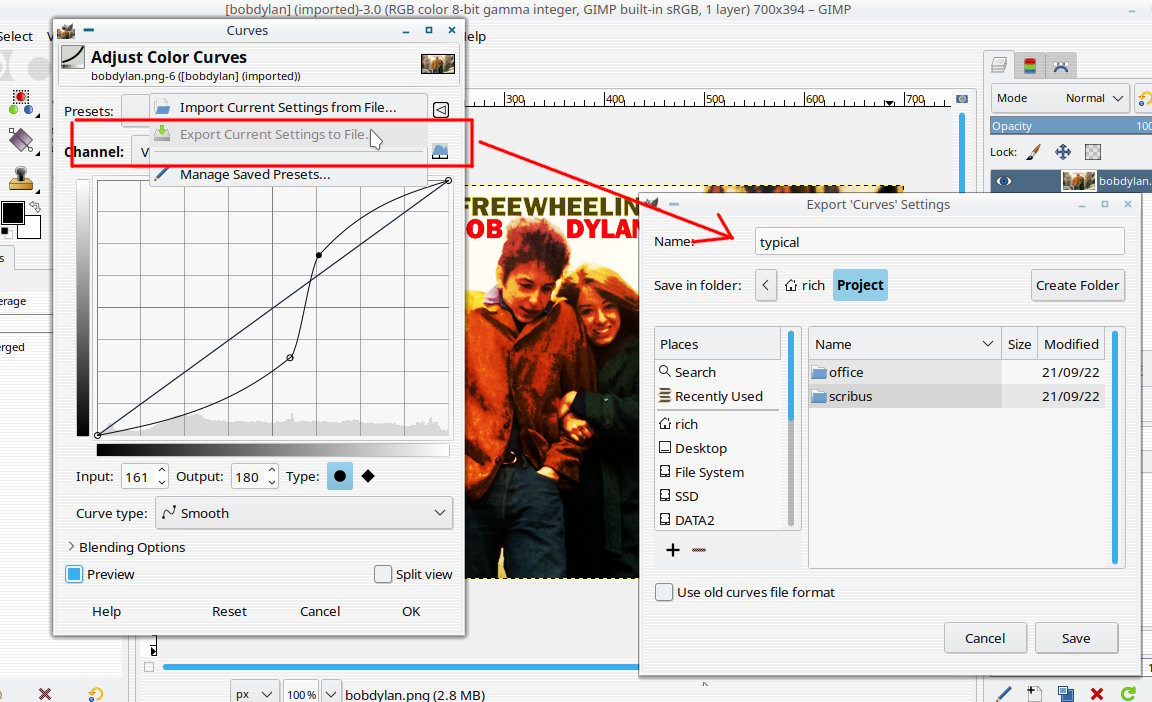Select the Select by Color tool

pos(21,103)
